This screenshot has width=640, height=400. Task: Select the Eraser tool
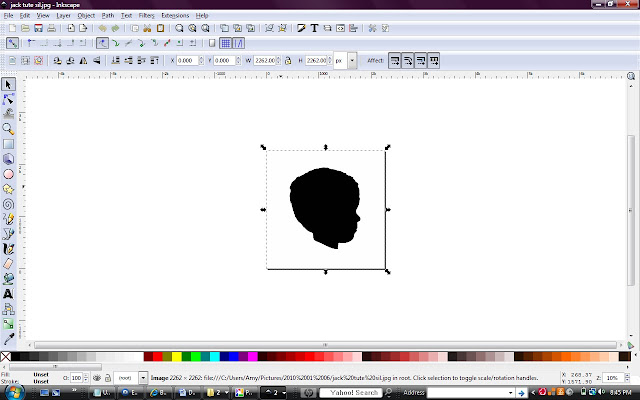pyautogui.click(x=8, y=264)
